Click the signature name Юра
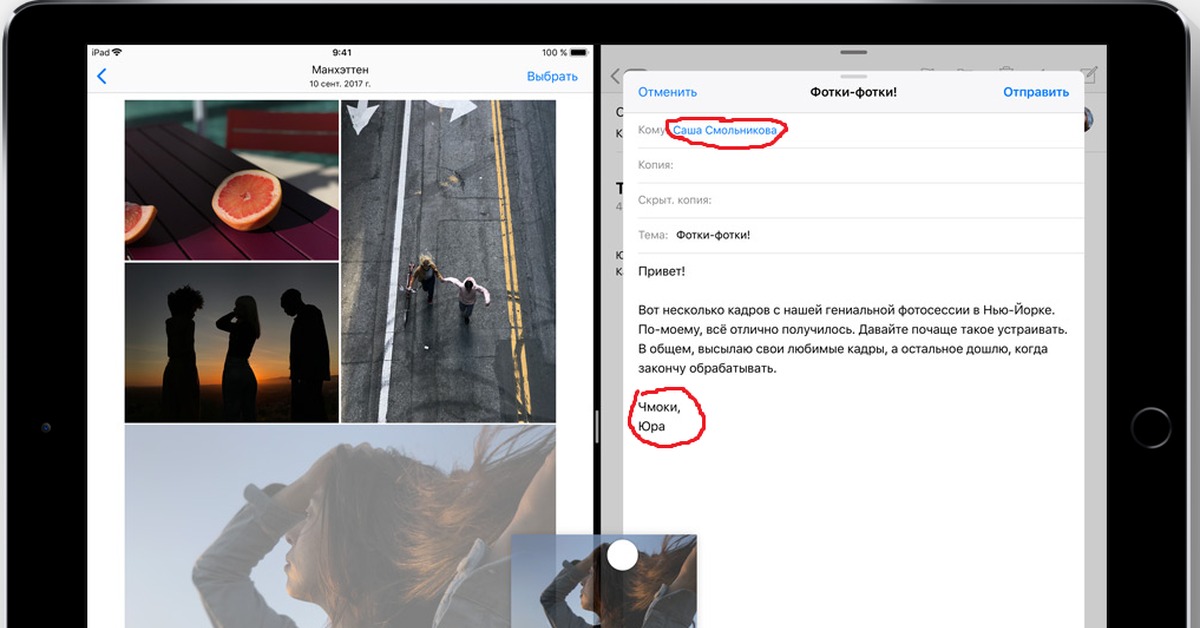 [x=652, y=427]
